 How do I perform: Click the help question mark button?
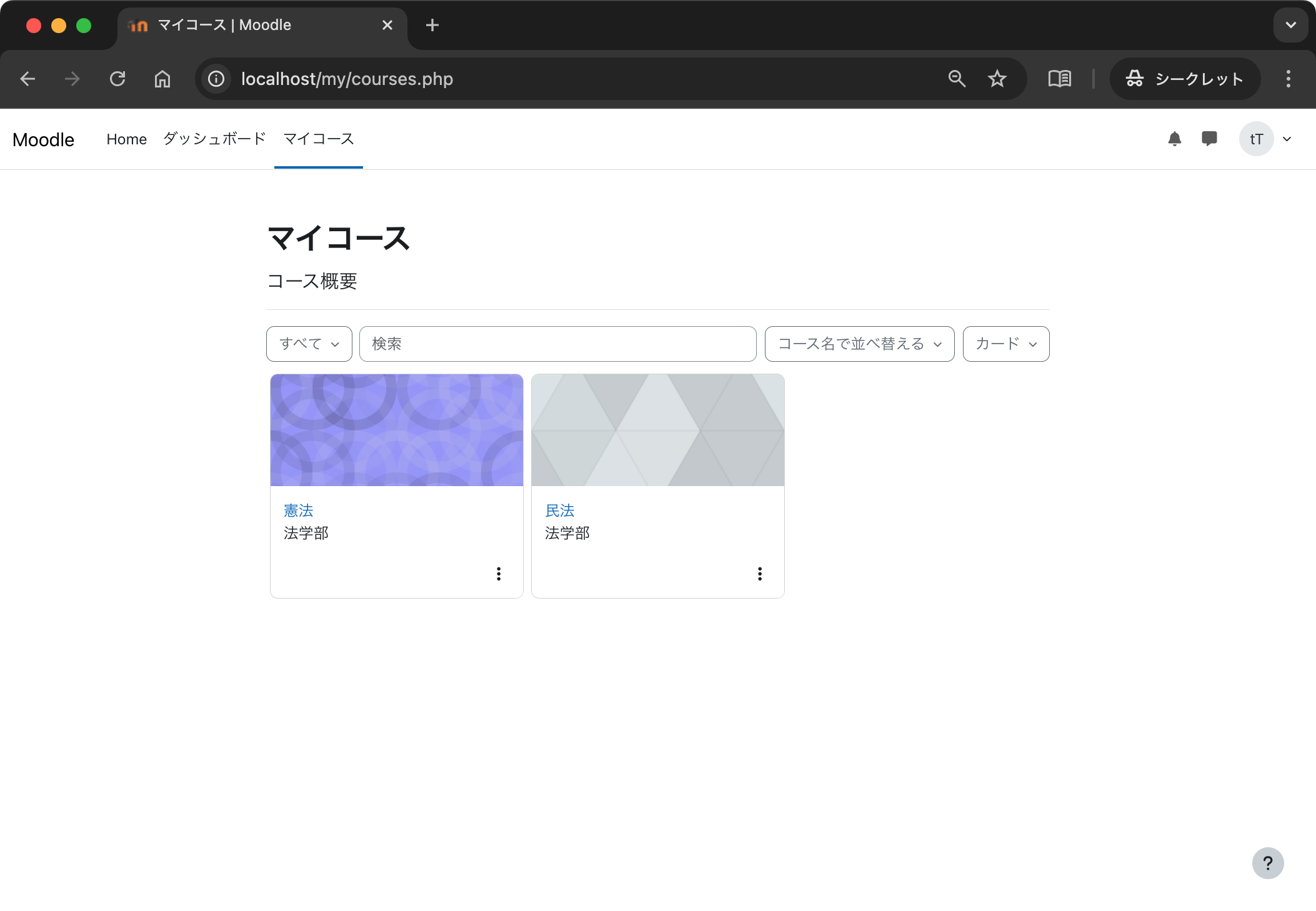(x=1267, y=863)
